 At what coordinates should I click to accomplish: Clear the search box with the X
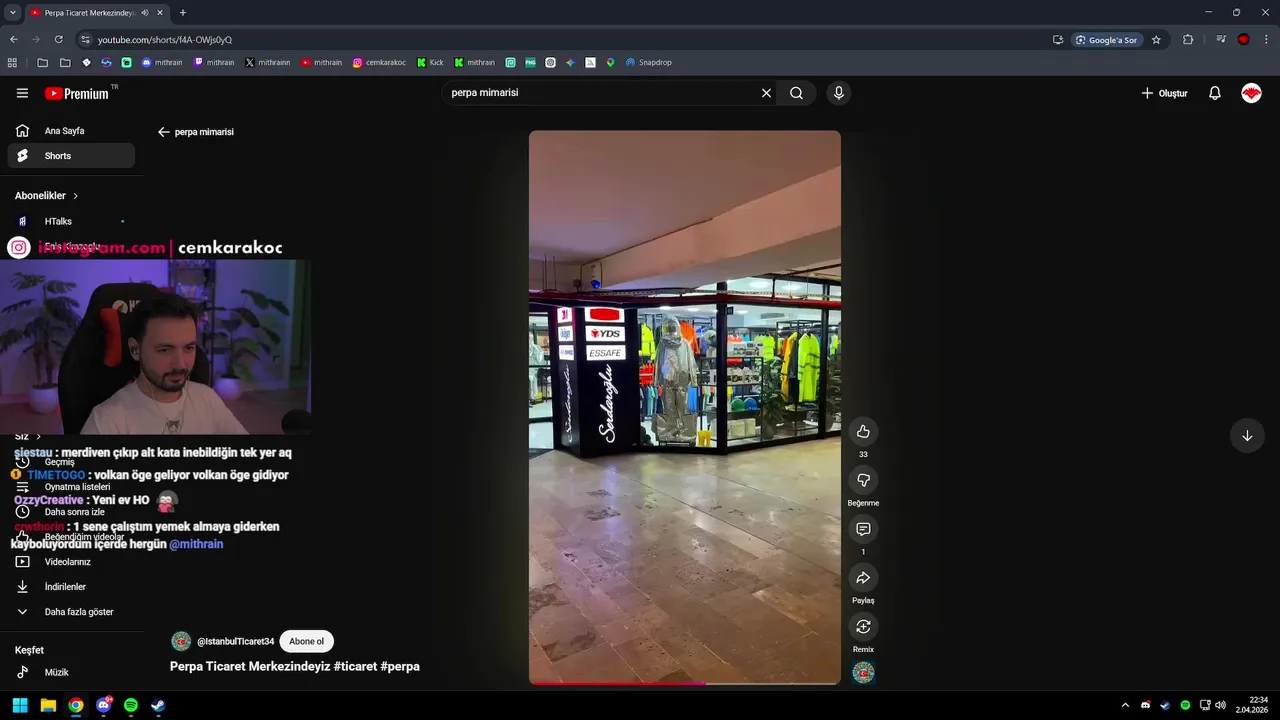point(766,93)
